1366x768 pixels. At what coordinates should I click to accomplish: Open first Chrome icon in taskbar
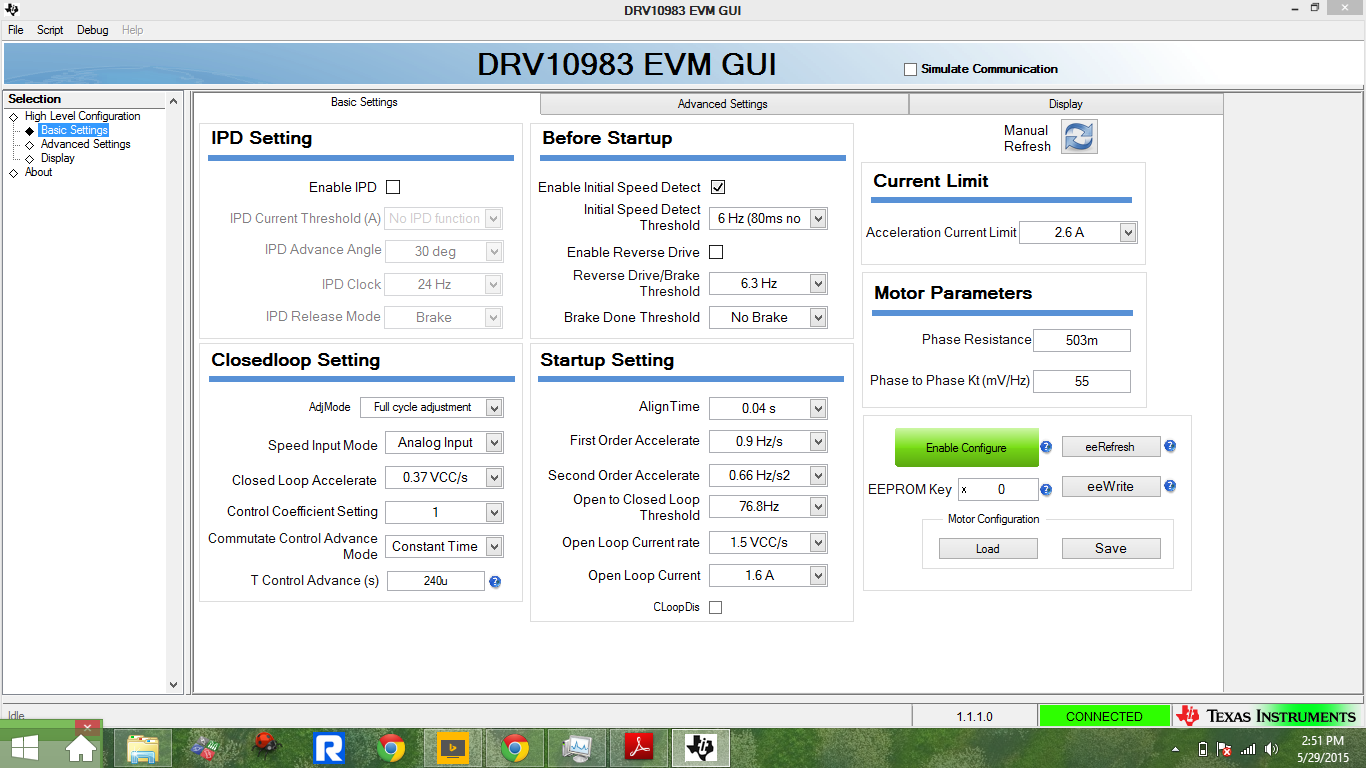coord(391,748)
